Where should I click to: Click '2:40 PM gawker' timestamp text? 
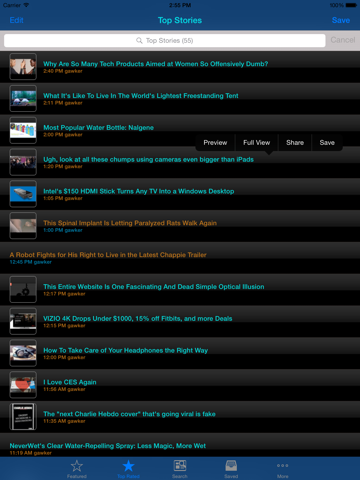63,71
